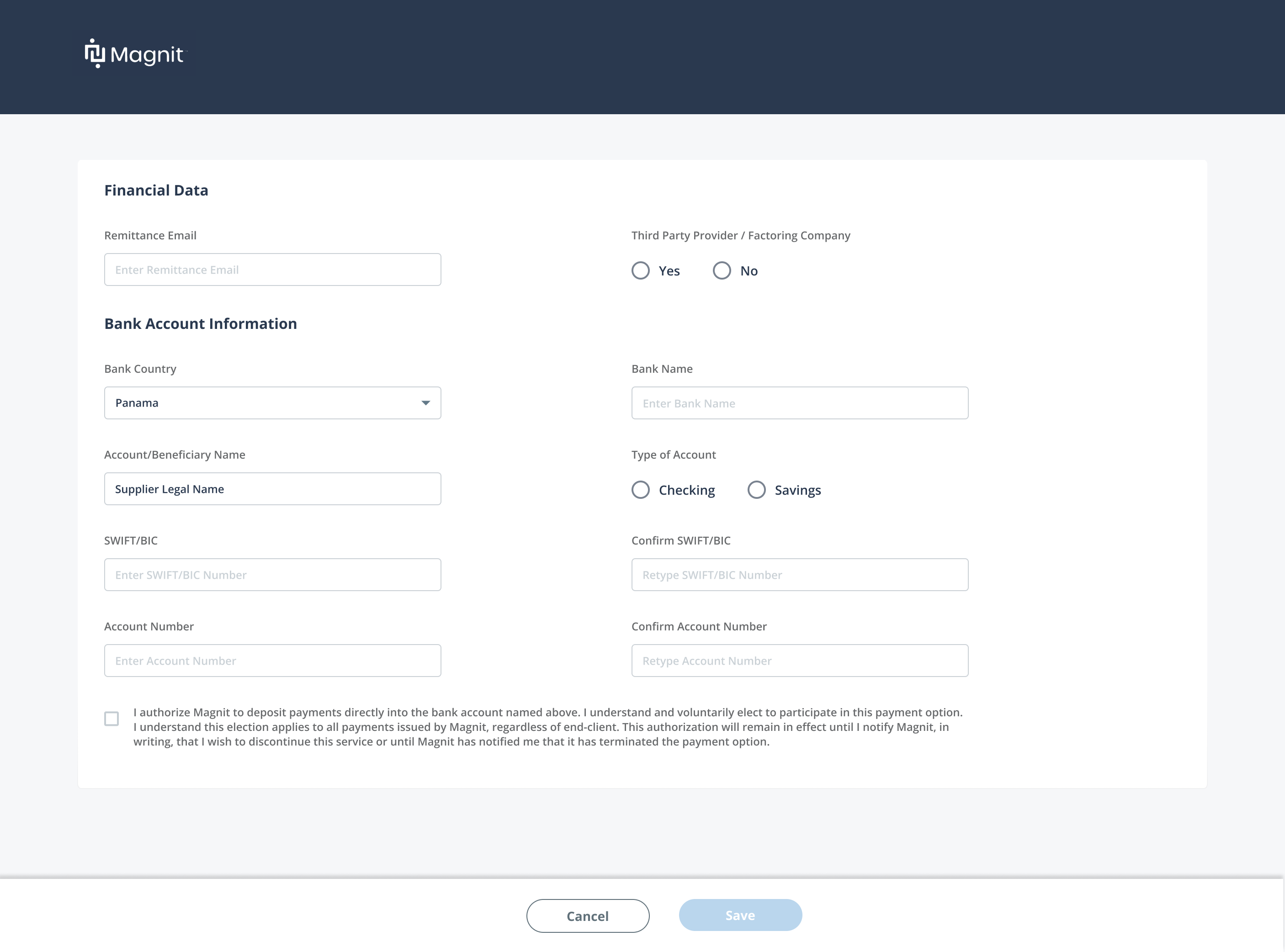The height and width of the screenshot is (952, 1285).
Task: Select No for Third Party Provider
Action: (x=722, y=271)
